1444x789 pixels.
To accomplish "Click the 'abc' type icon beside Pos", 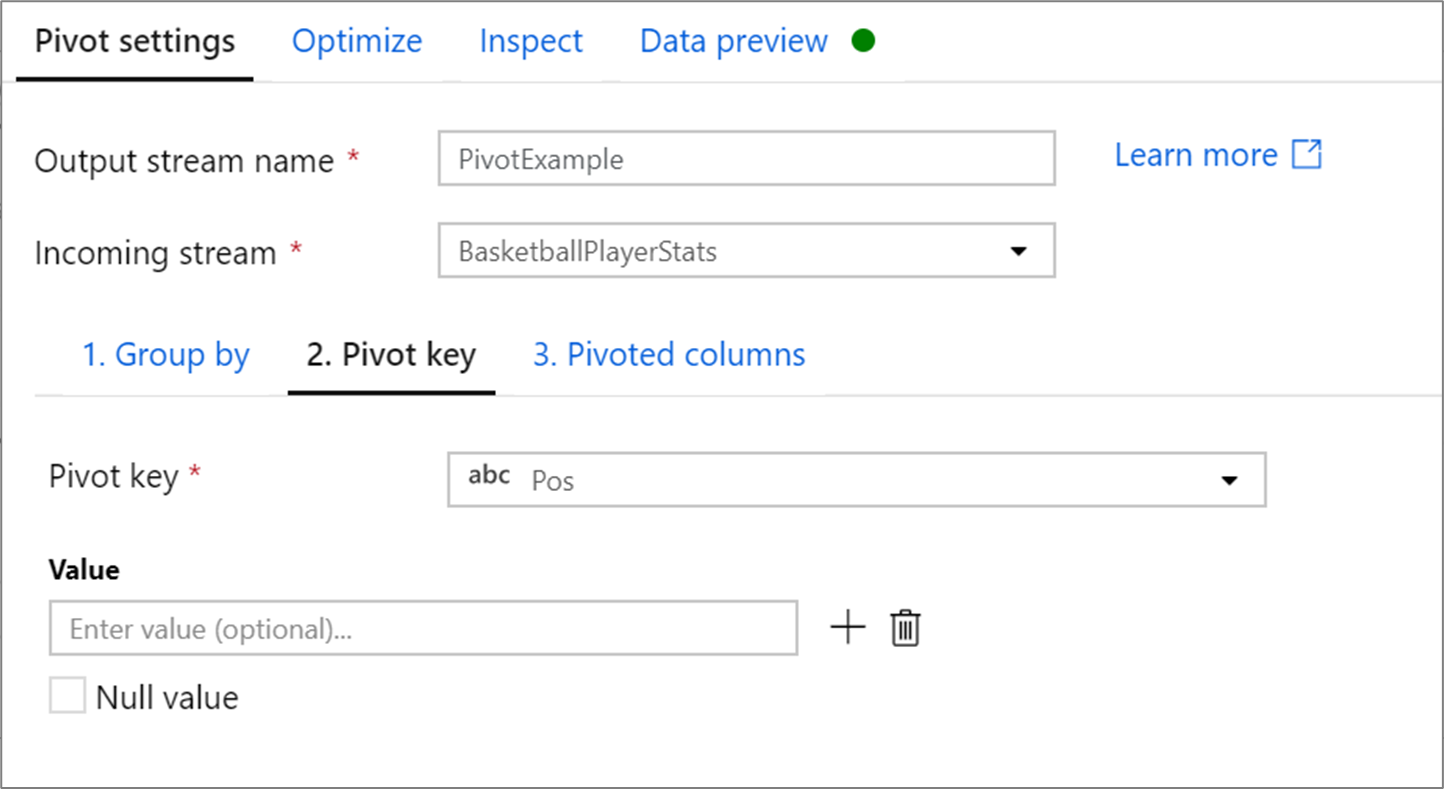I will point(487,477).
